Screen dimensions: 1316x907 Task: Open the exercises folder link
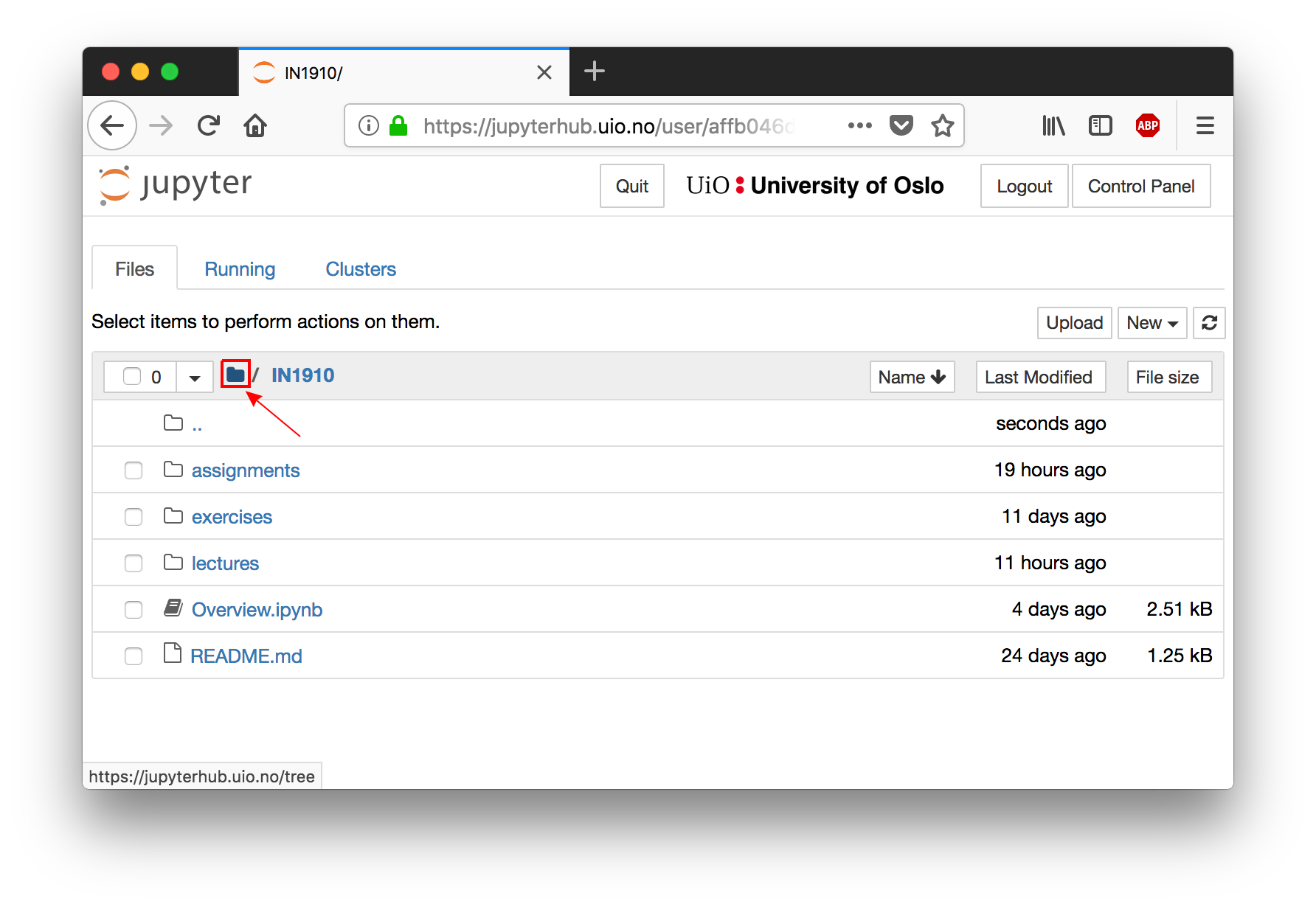pos(232,516)
